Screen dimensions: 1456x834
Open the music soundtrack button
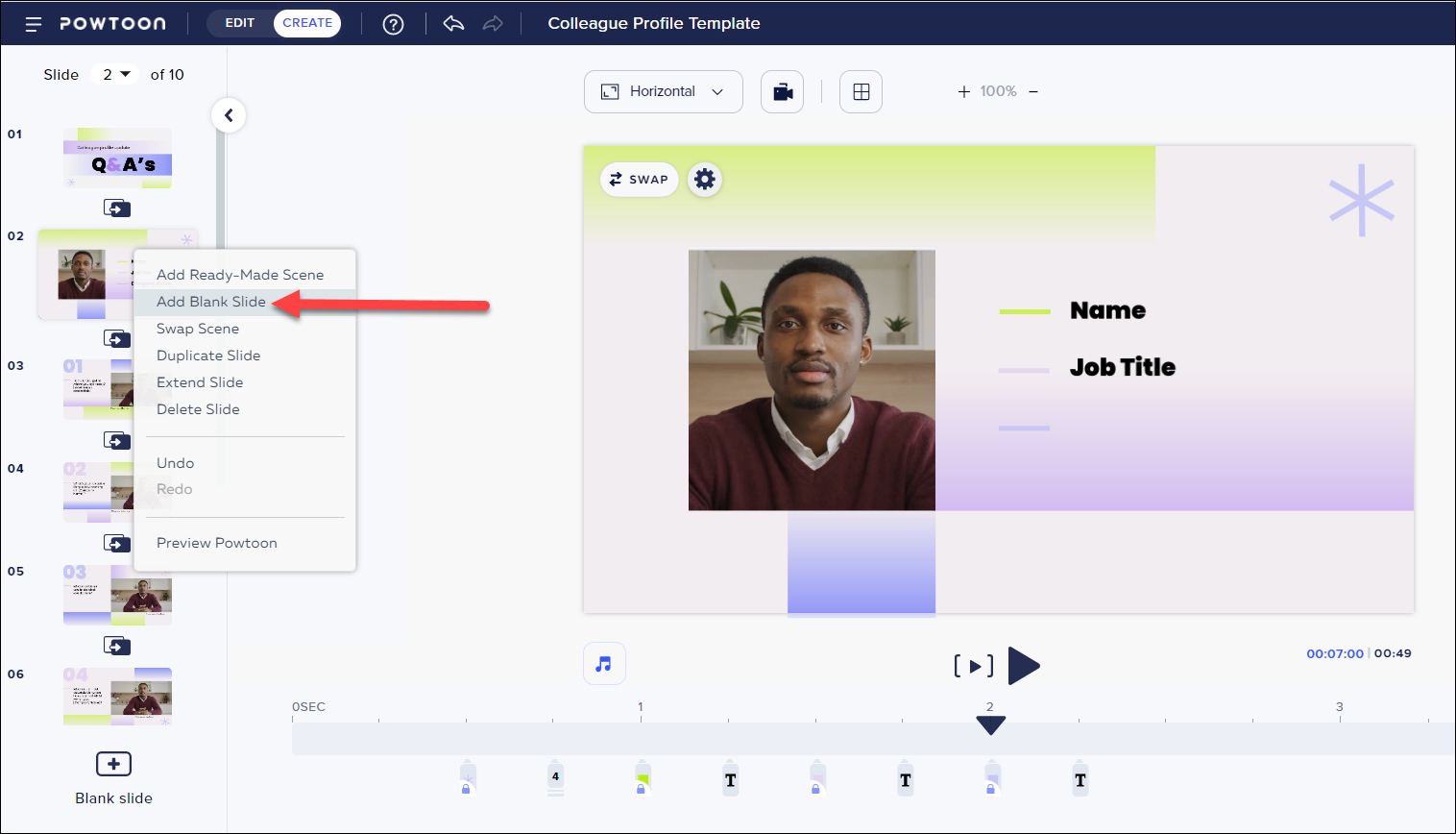[604, 664]
